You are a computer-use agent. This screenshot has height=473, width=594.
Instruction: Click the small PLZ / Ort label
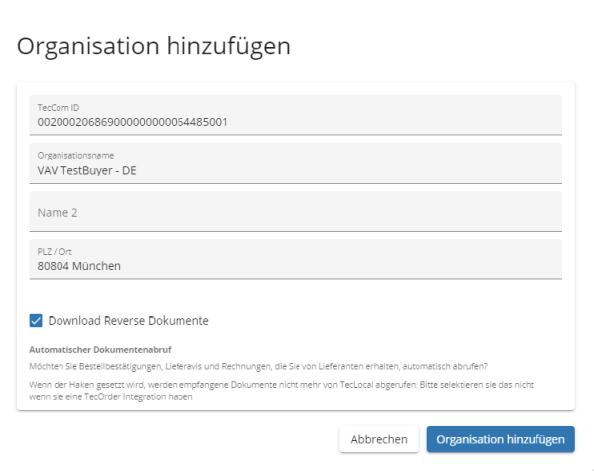pos(55,251)
